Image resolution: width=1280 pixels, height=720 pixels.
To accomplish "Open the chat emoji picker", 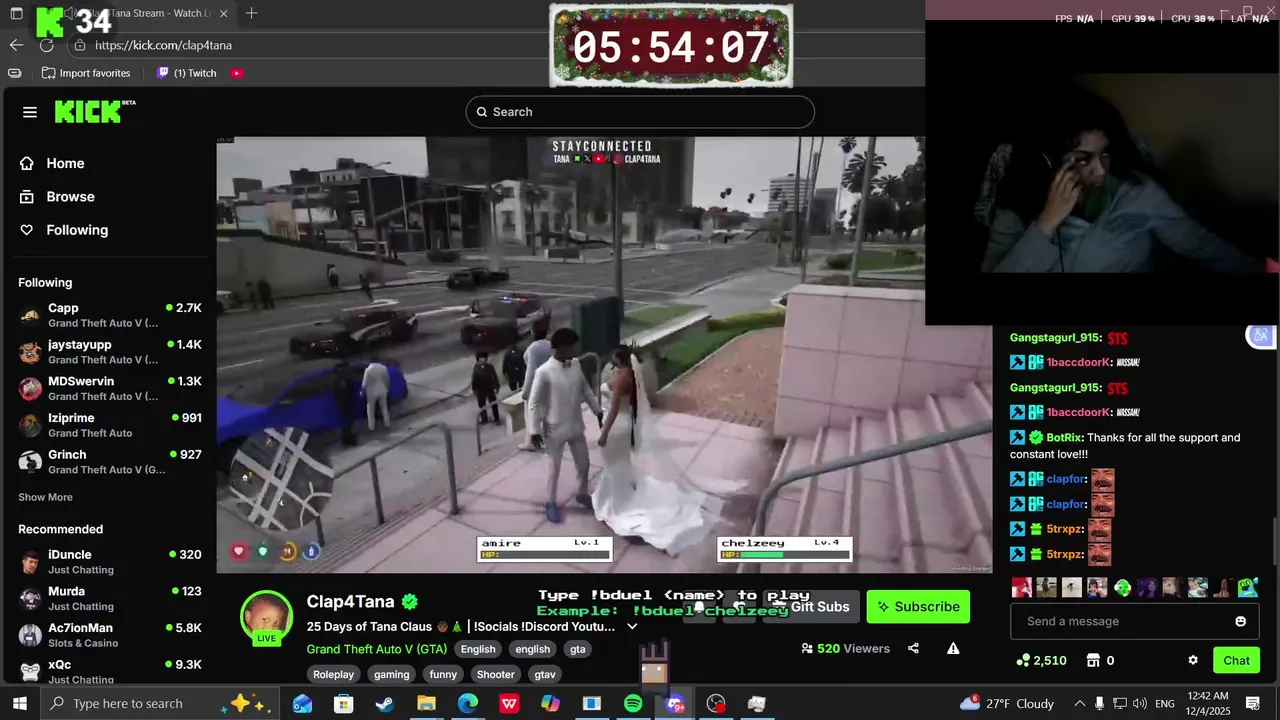I will click(x=1241, y=621).
